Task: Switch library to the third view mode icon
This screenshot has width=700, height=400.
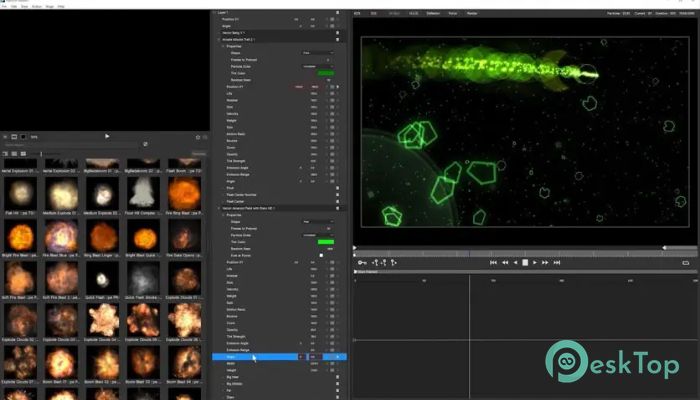Action: pos(23,154)
